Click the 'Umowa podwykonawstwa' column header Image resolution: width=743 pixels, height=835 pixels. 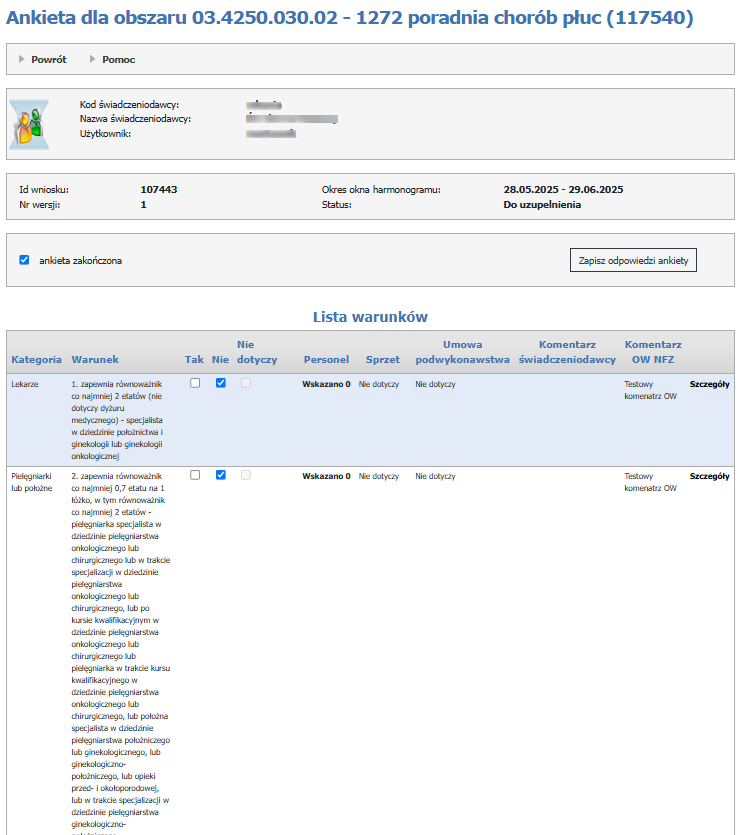pyautogui.click(x=462, y=352)
